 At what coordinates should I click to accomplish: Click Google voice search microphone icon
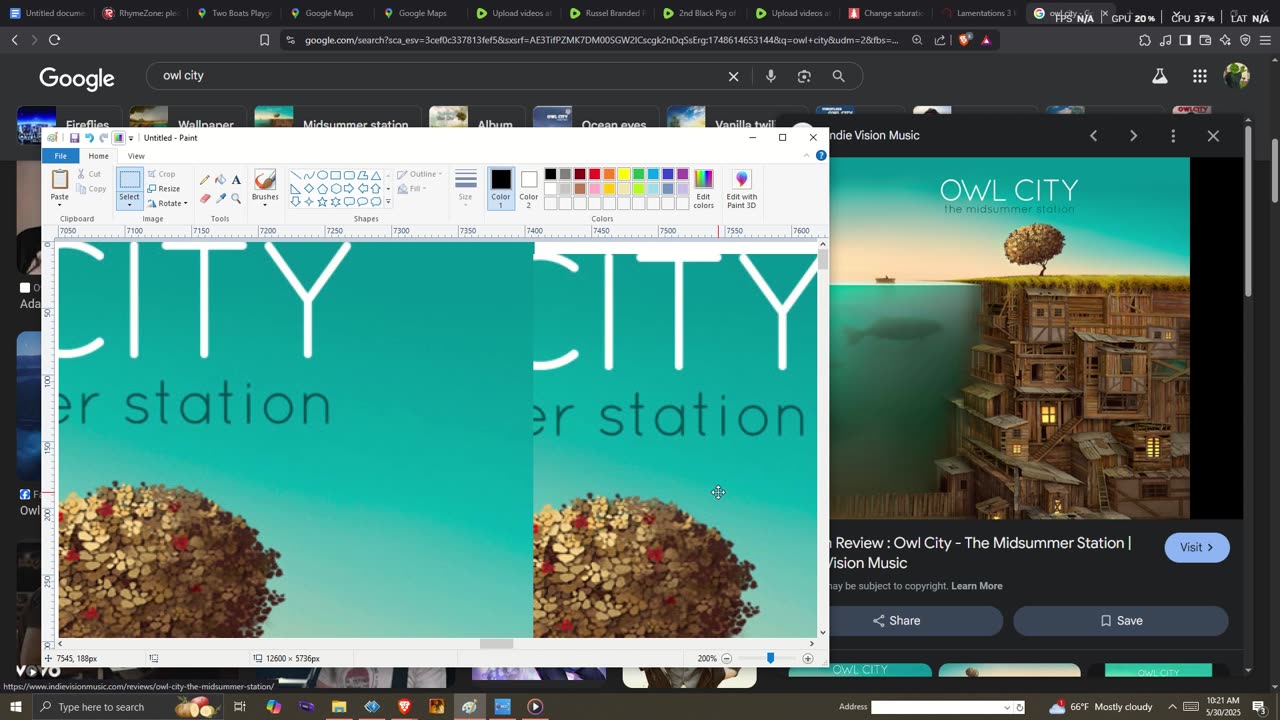tap(770, 76)
